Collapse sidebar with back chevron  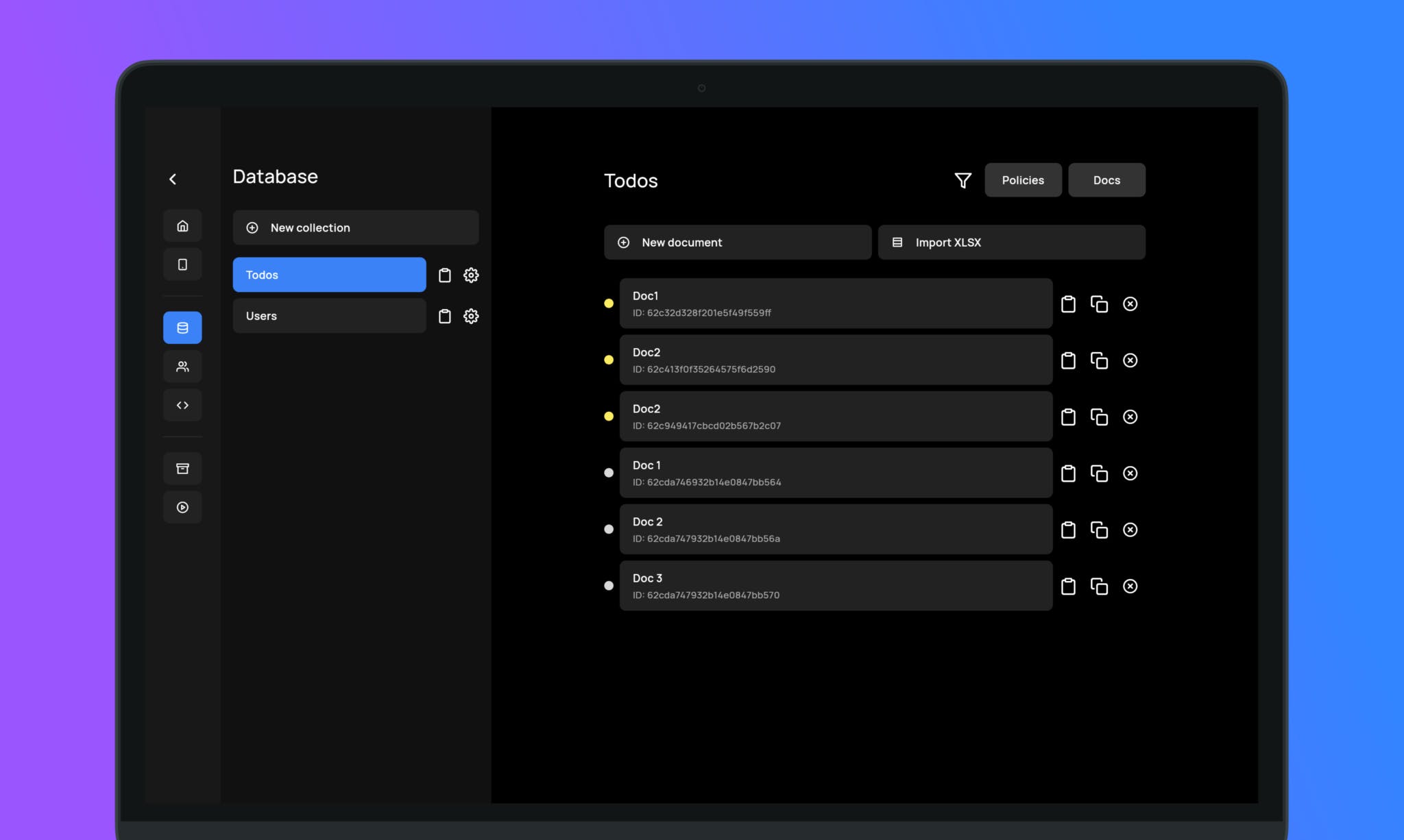pyautogui.click(x=173, y=179)
